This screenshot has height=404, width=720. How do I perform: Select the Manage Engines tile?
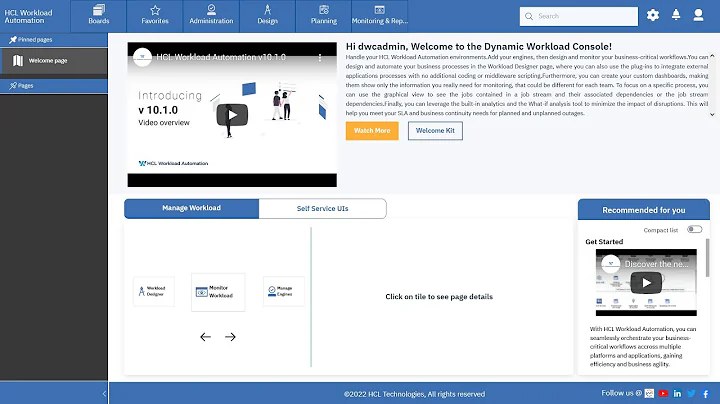click(284, 291)
